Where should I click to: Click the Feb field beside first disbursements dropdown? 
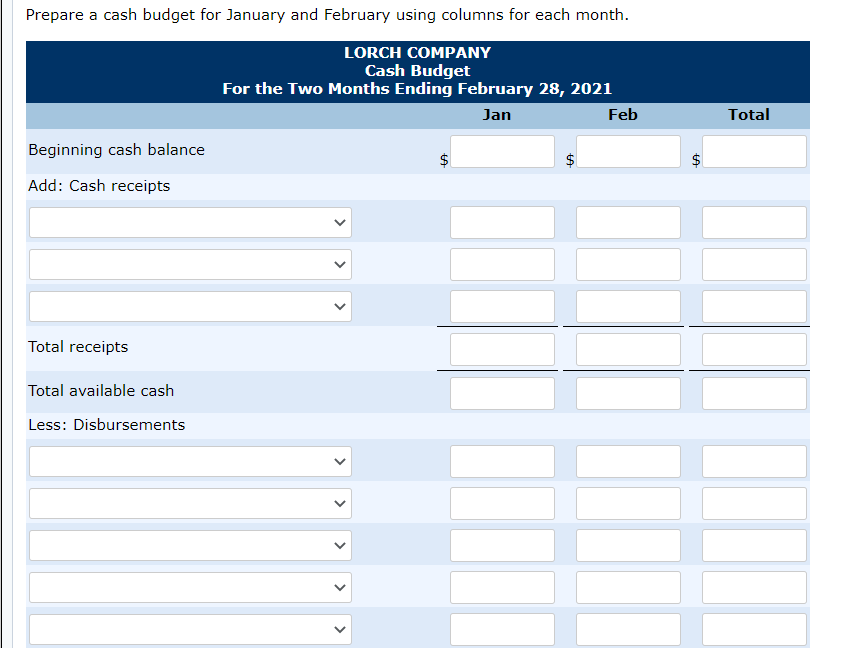coord(628,461)
